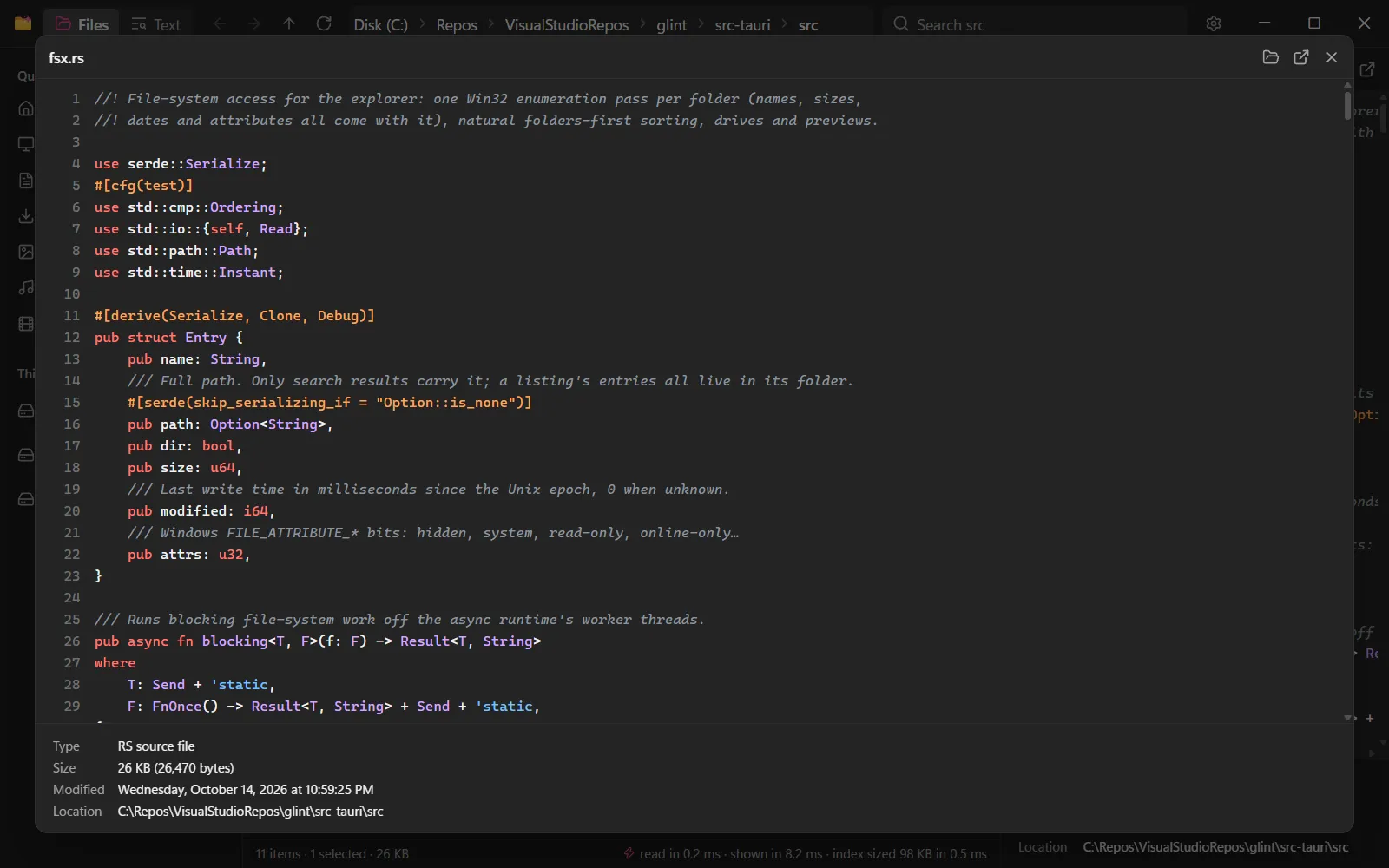Refresh the current folder
This screenshot has height=868, width=1389.
tap(324, 24)
